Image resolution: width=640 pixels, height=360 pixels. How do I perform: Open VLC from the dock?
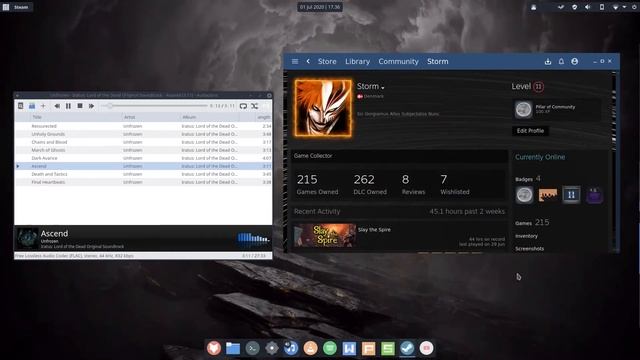(311, 348)
